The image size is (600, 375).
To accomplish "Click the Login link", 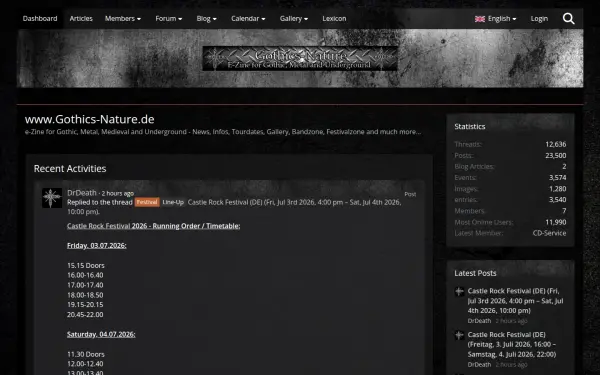I will pyautogui.click(x=539, y=18).
